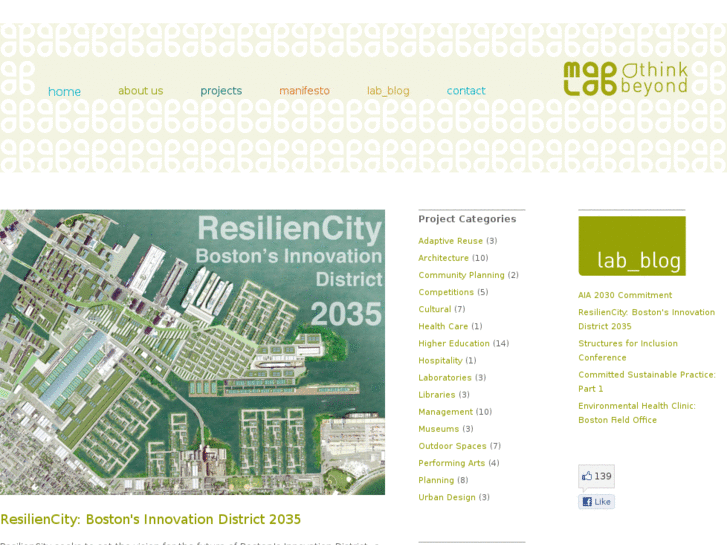Screen dimensions: 727x545
Task: Open Committed Sustainable Practice: Part 1 post
Action: (x=647, y=381)
